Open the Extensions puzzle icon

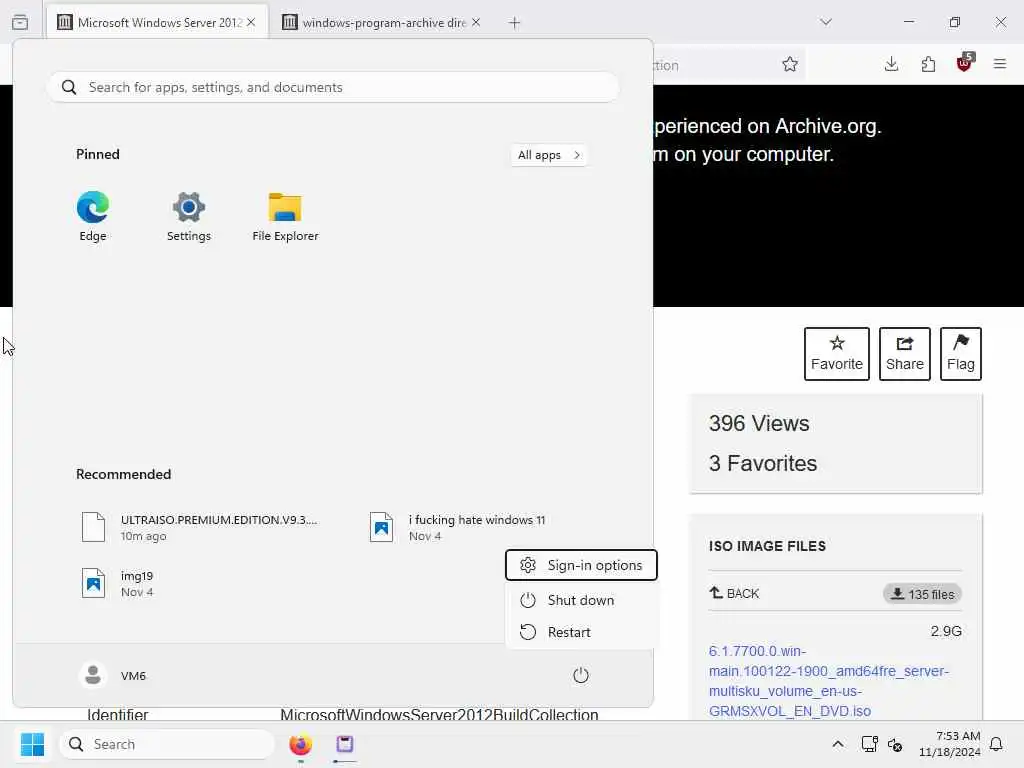[x=928, y=64]
